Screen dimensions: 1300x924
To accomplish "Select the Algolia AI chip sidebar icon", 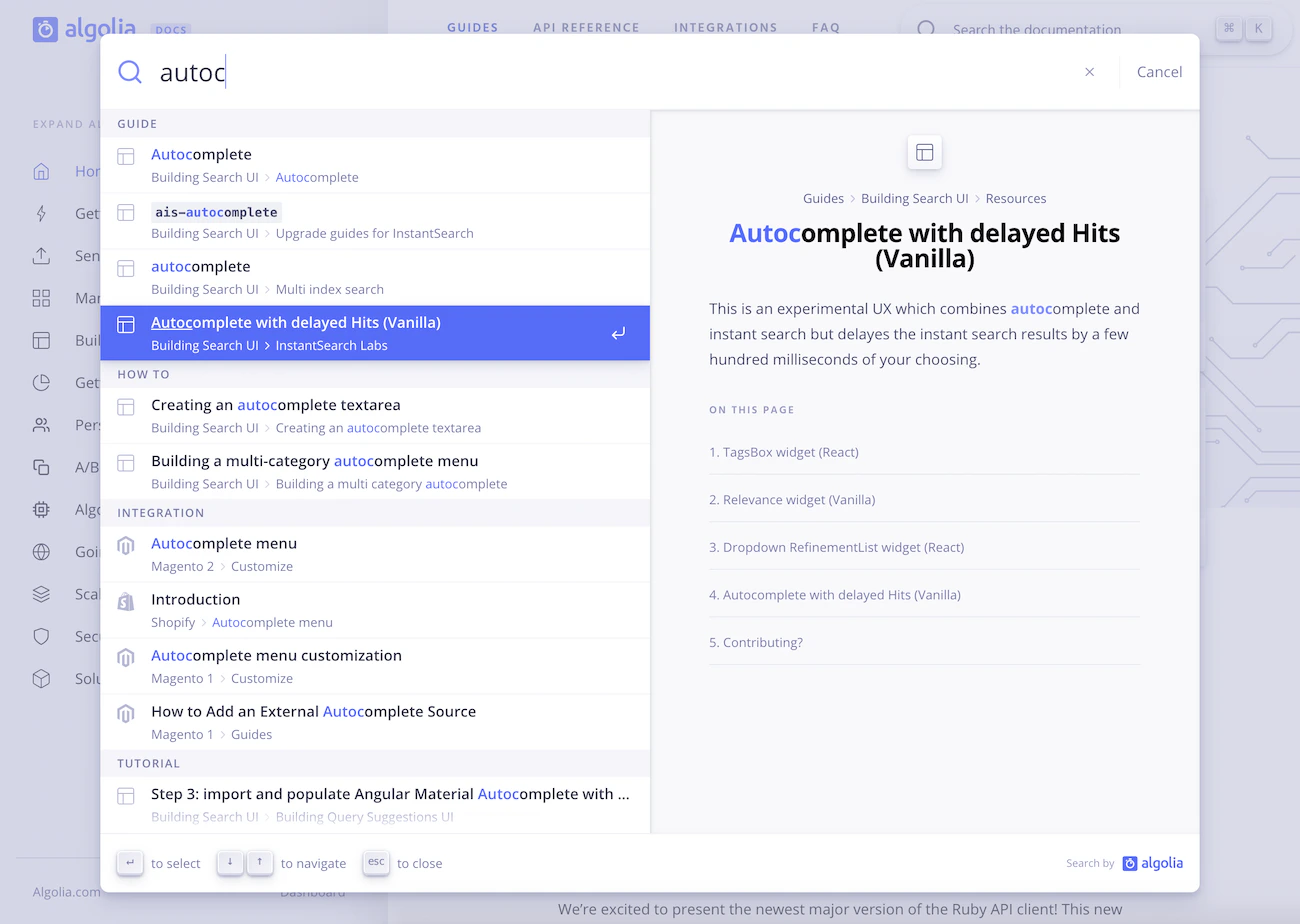I will [x=41, y=509].
